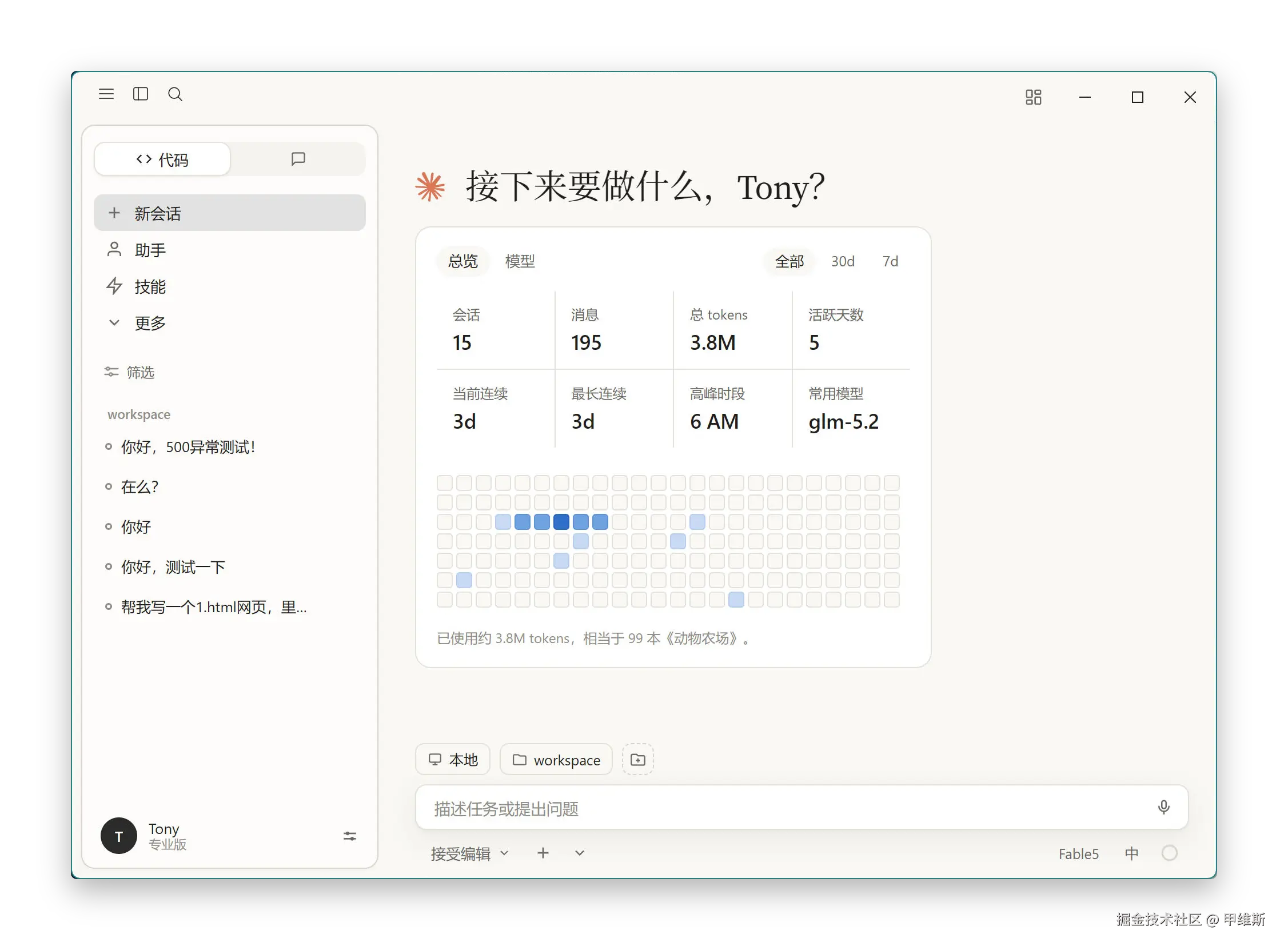Viewport: 1288px width, 950px height.
Task: Click the 当前连续 3d stat
Action: [x=496, y=409]
